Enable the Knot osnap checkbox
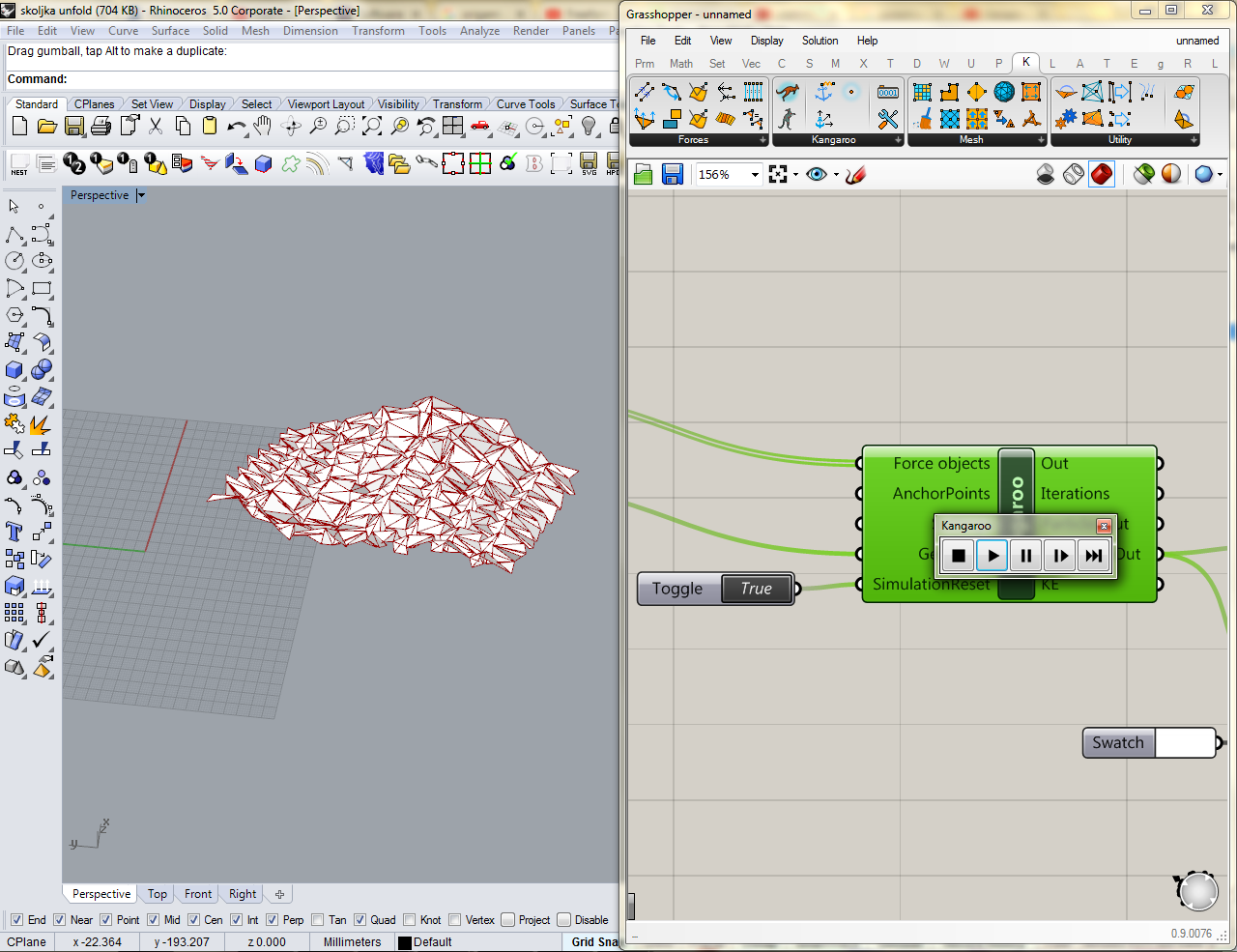Viewport: 1237px width, 952px height. point(410,920)
